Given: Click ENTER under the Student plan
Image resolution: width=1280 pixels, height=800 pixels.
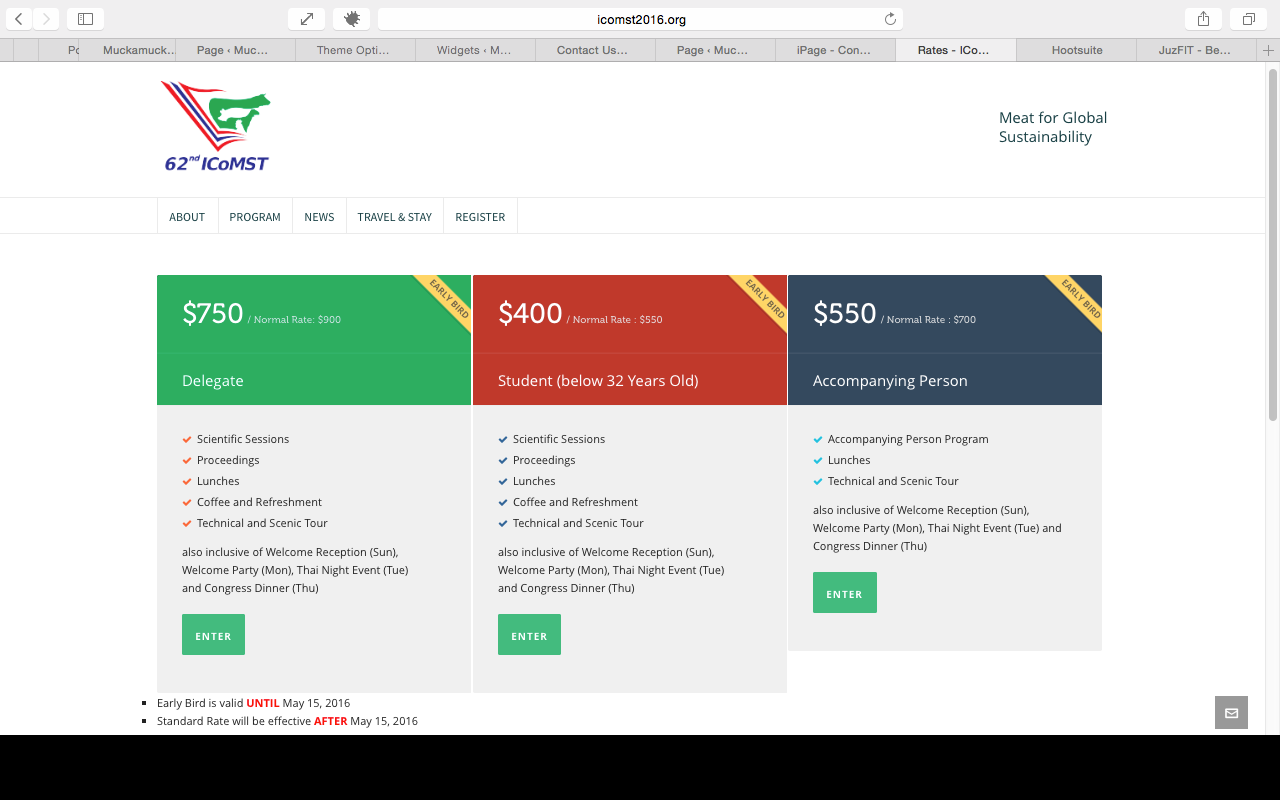Looking at the screenshot, I should coord(529,635).
